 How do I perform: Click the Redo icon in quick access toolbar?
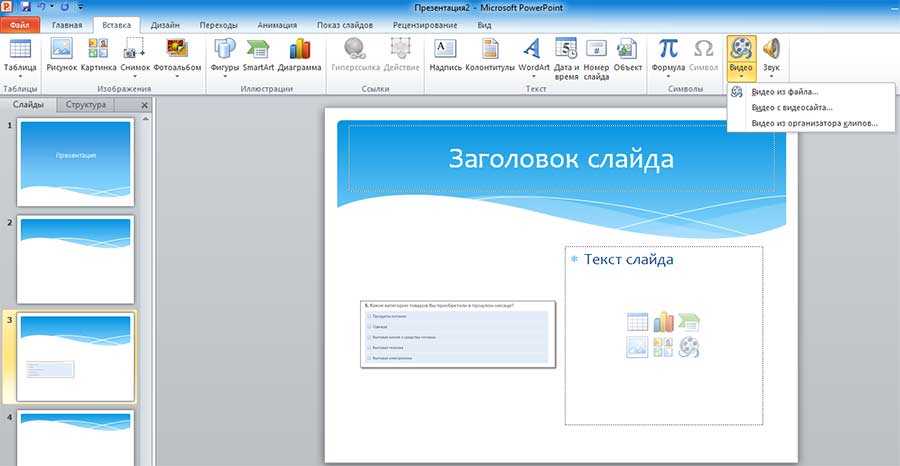pos(64,7)
